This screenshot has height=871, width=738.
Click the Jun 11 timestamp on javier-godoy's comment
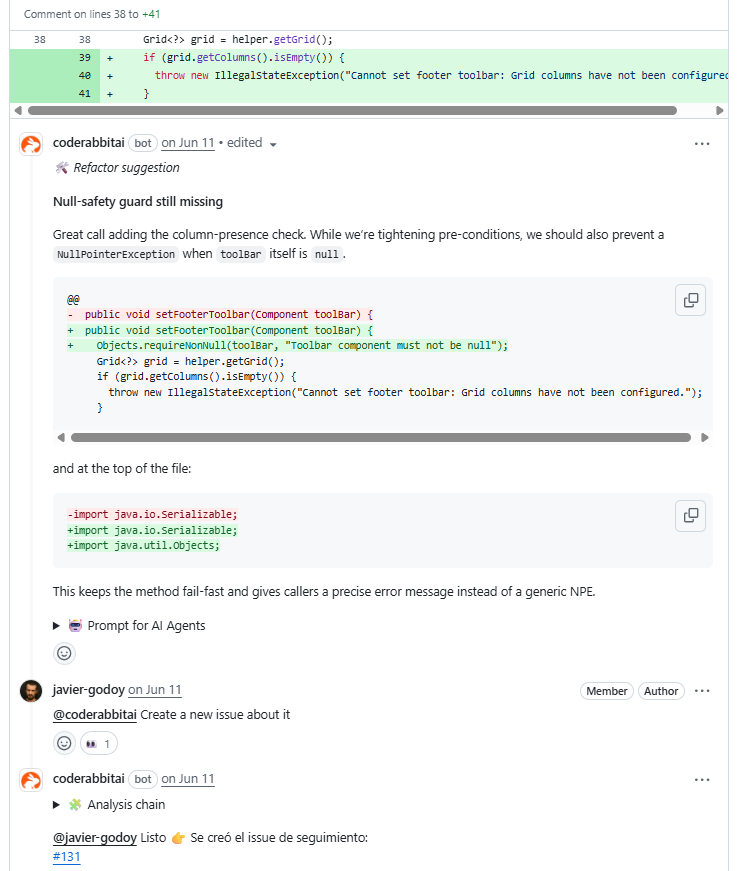tap(155, 690)
